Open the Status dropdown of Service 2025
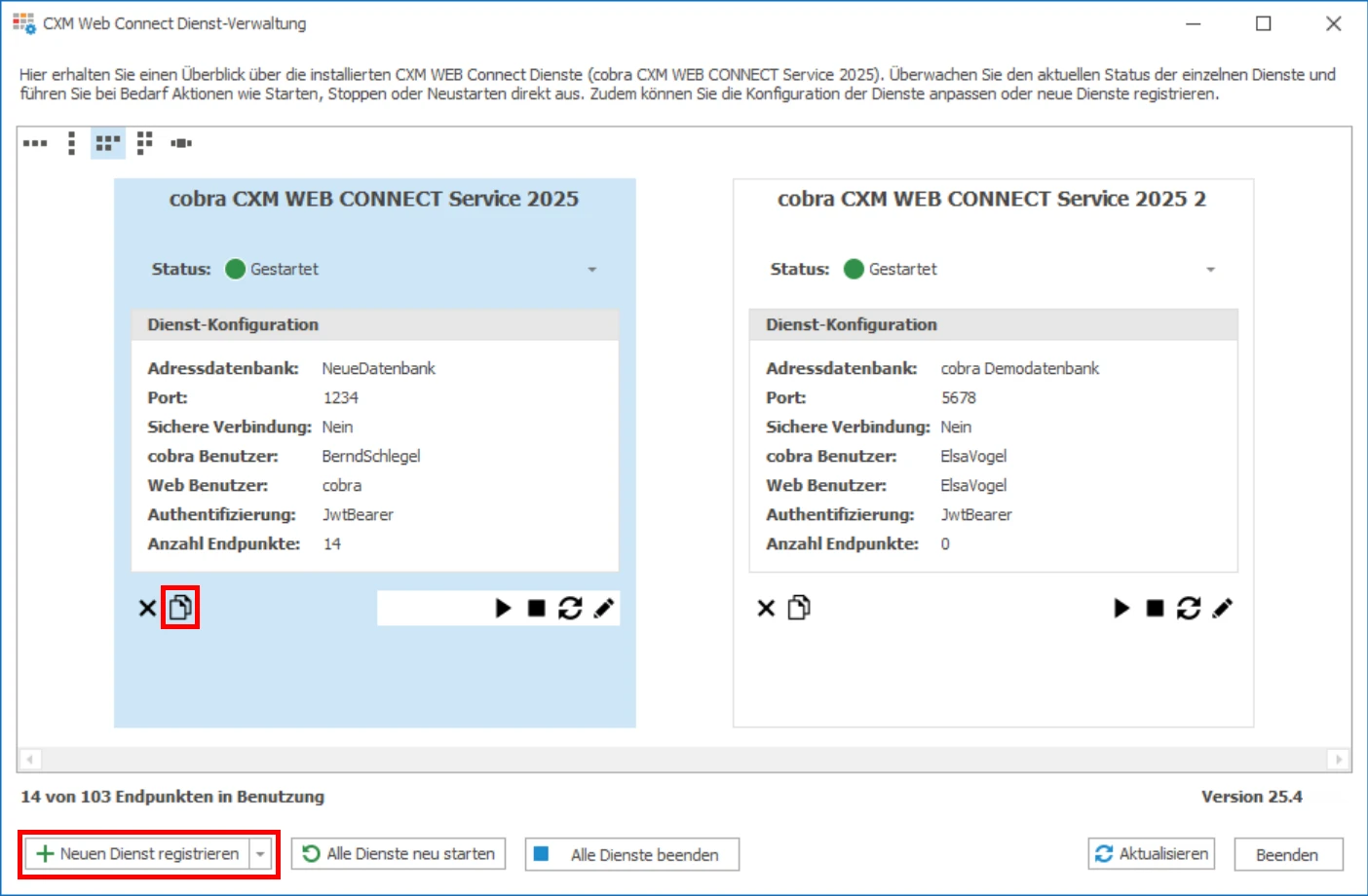 click(x=592, y=269)
